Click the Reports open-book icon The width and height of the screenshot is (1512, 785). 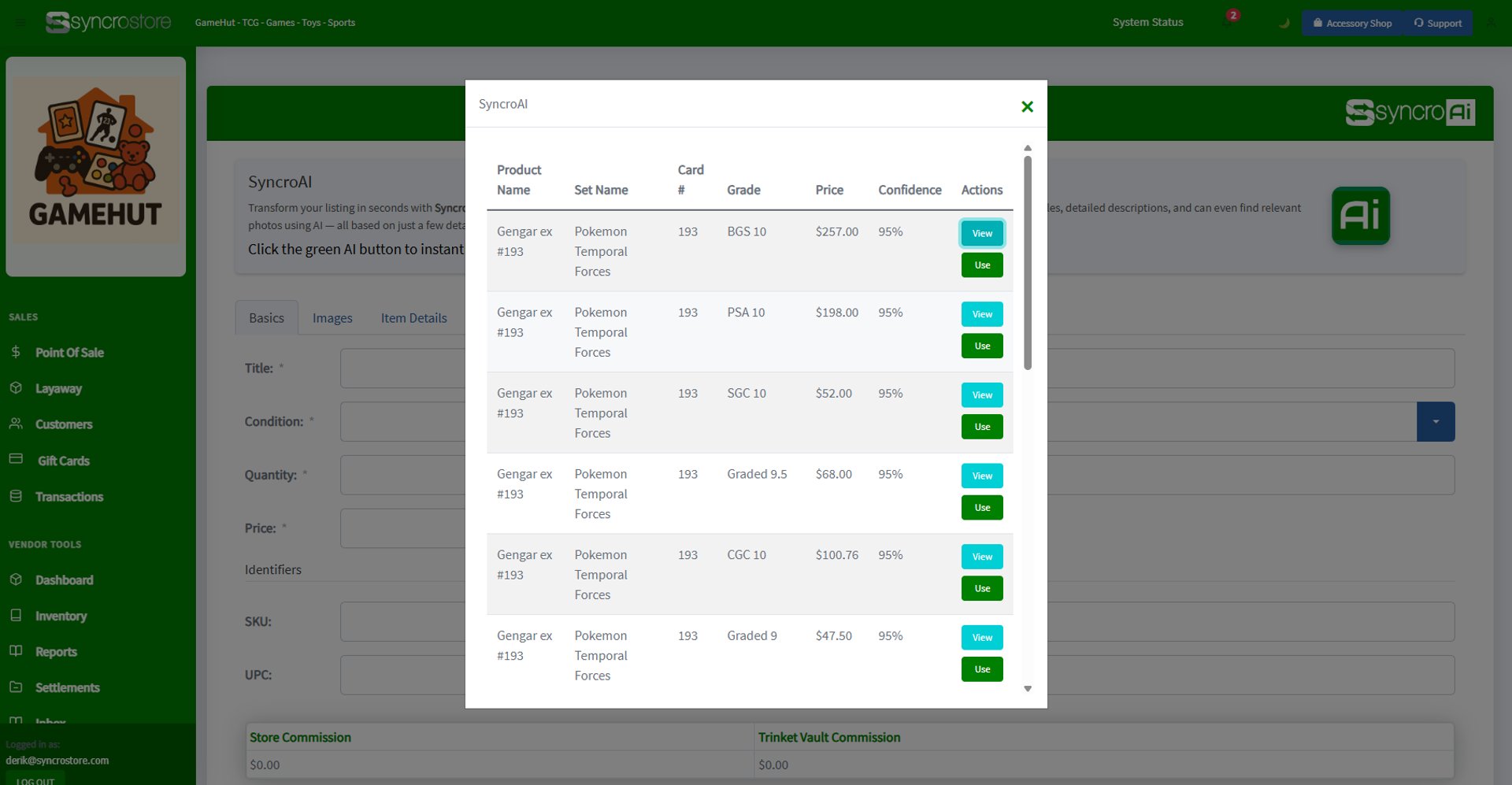click(x=16, y=651)
